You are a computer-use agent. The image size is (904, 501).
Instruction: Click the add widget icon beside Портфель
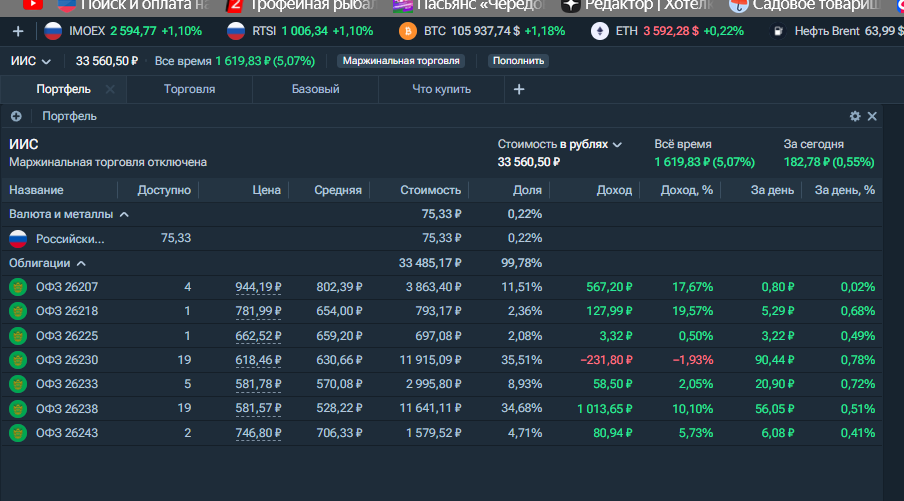point(16,116)
